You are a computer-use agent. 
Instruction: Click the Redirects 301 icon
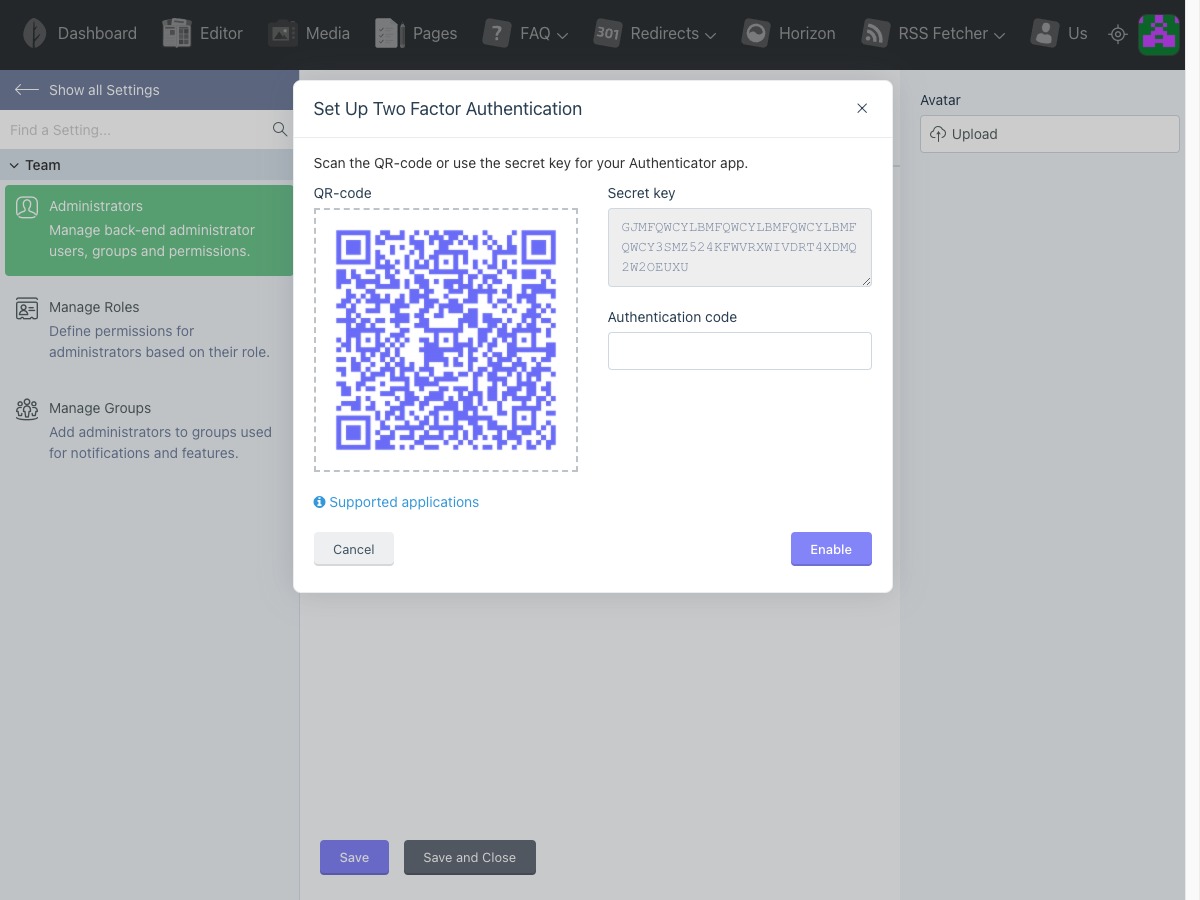coord(608,33)
